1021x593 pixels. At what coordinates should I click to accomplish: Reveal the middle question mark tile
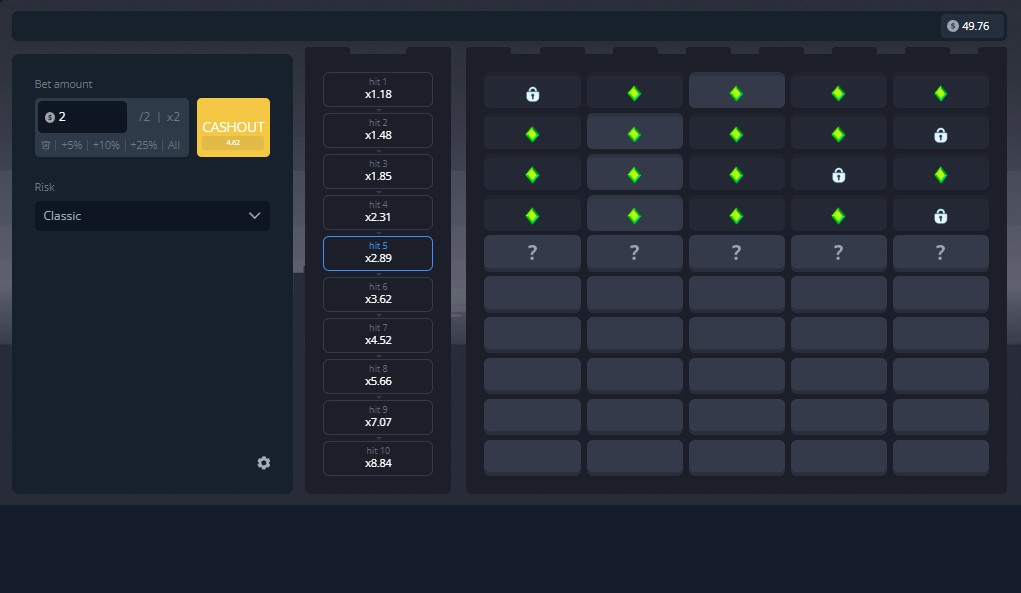736,253
